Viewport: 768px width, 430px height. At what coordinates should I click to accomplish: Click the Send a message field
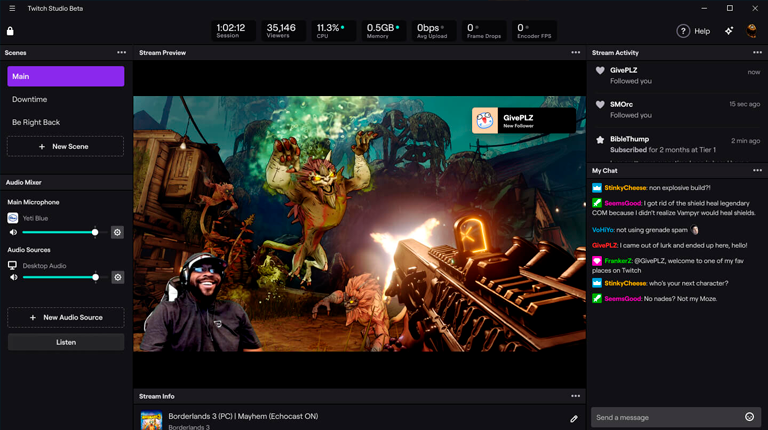(x=676, y=417)
